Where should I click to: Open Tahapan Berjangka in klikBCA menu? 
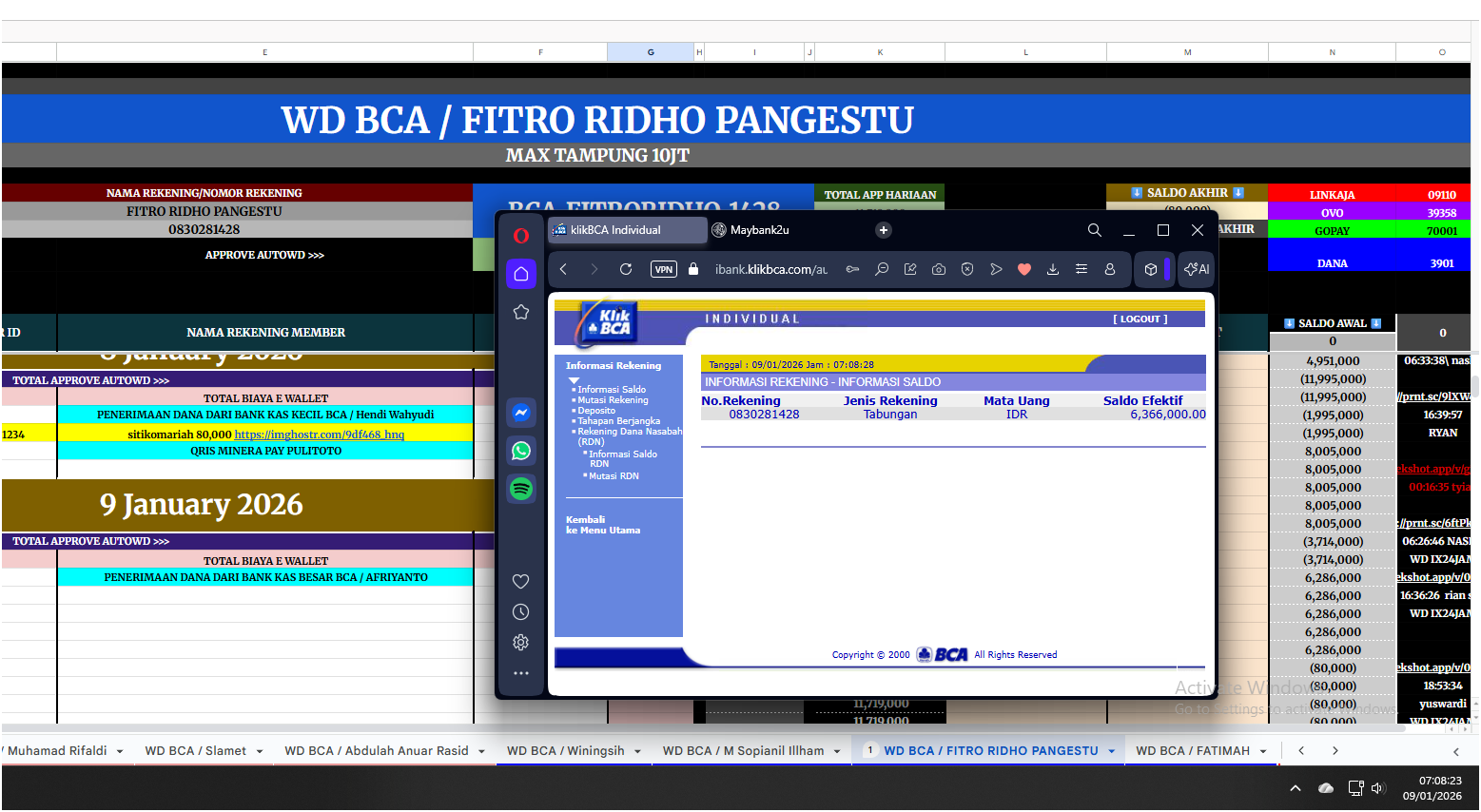(x=619, y=421)
